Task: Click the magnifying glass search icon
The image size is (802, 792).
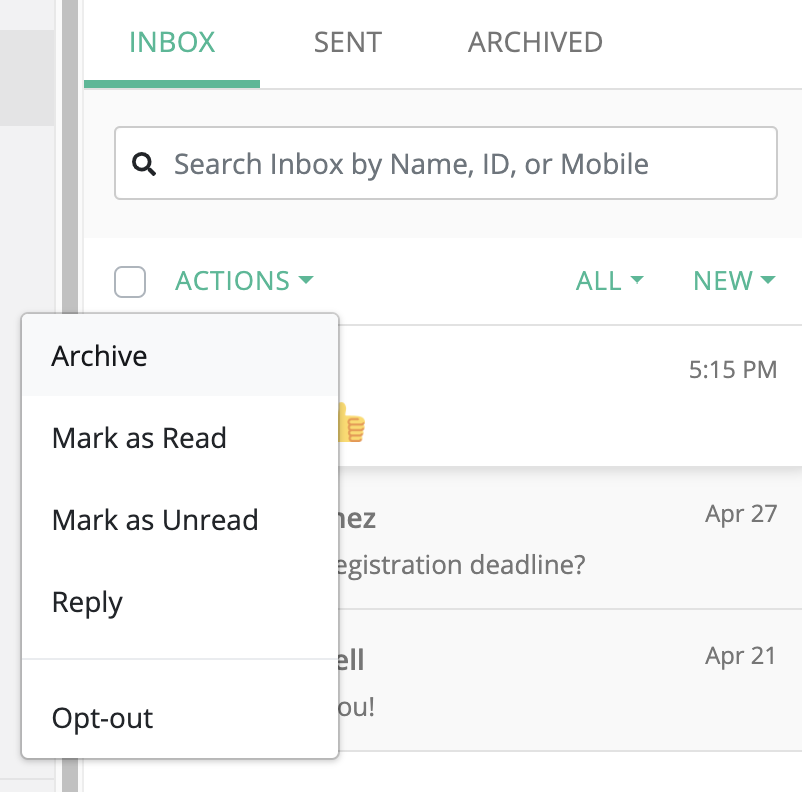Action: point(145,164)
